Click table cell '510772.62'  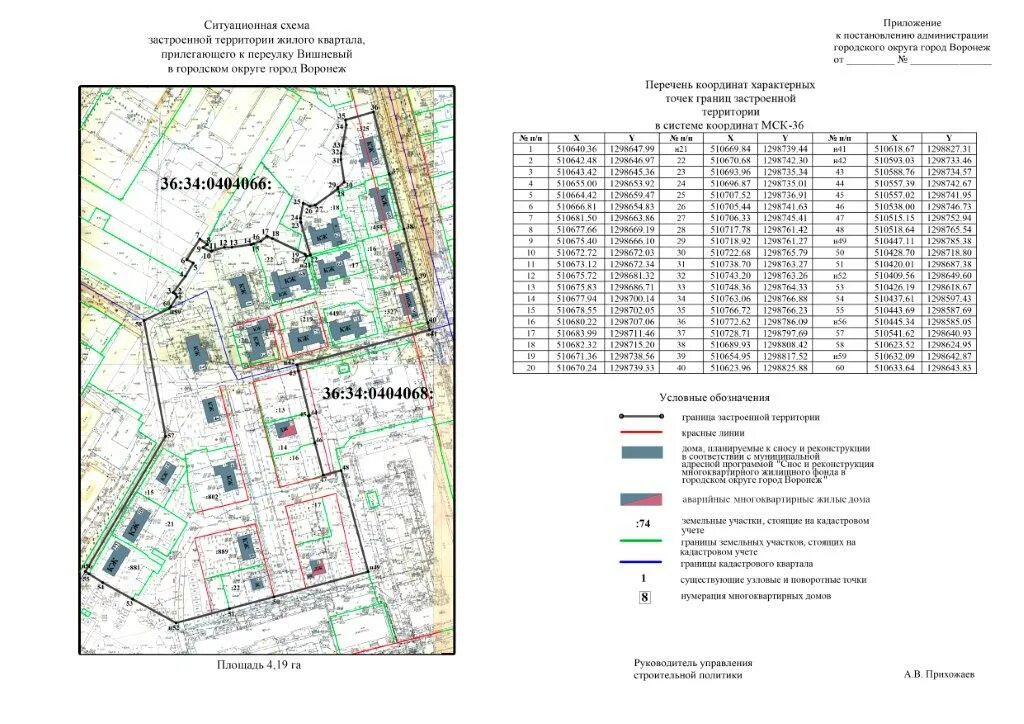(x=730, y=322)
